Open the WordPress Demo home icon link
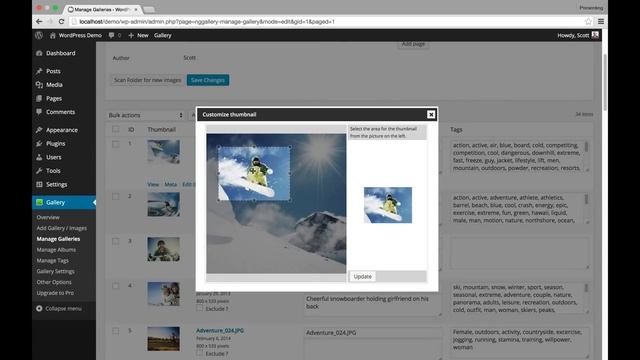The height and width of the screenshot is (360, 640). click(x=53, y=36)
